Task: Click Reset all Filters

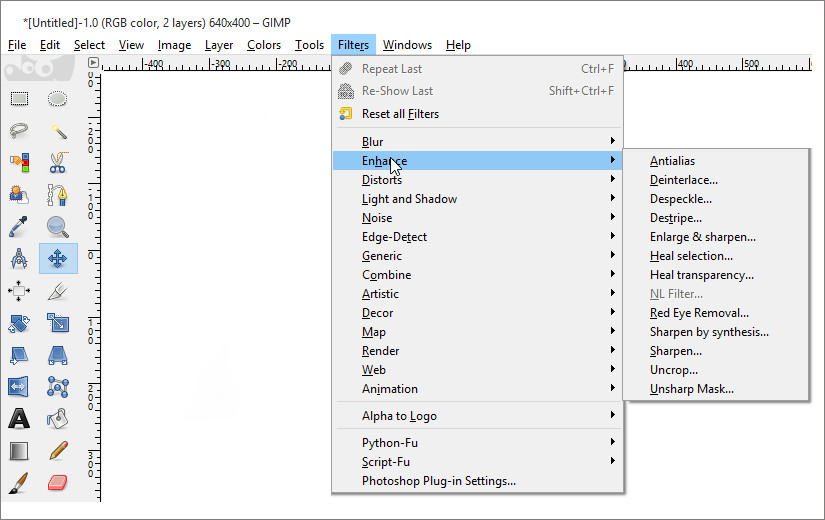Action: (x=400, y=114)
